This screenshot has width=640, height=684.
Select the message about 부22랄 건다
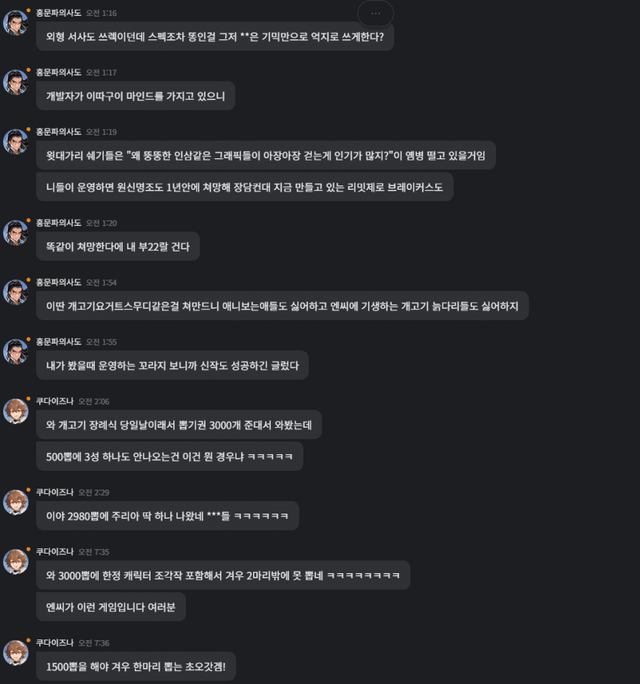pyautogui.click(x=118, y=246)
